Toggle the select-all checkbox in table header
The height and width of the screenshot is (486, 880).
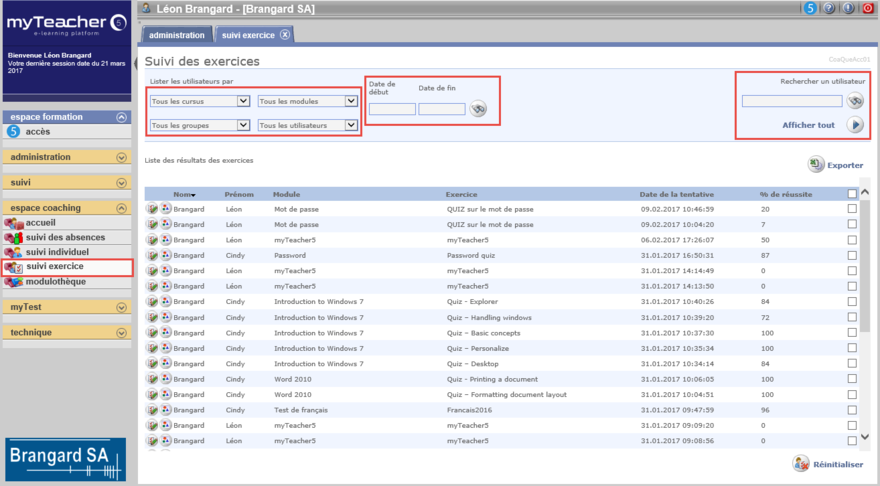(852, 194)
